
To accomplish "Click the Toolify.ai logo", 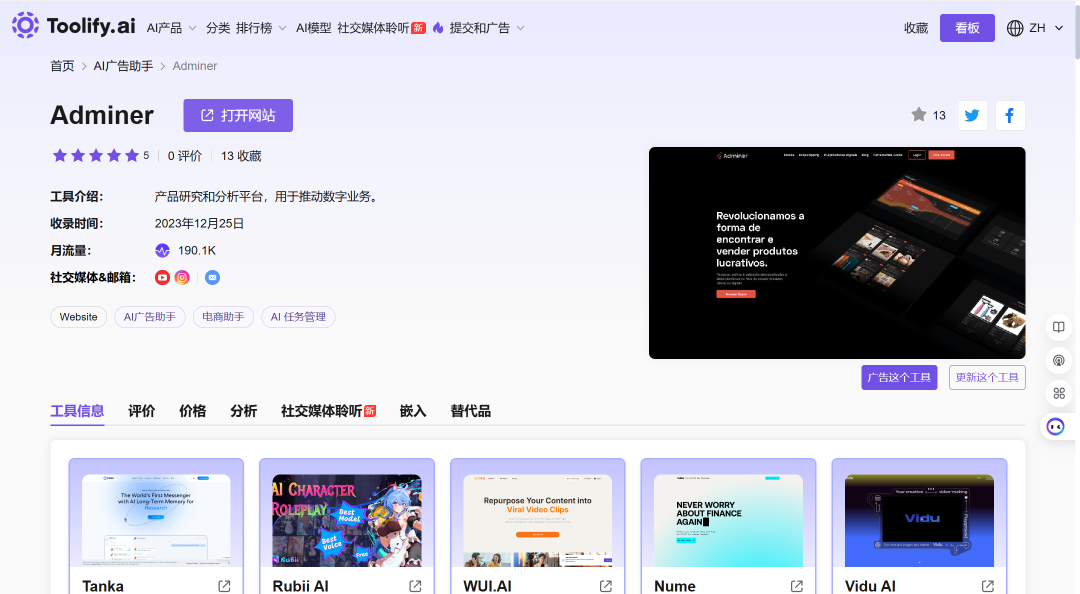I will 74,26.
